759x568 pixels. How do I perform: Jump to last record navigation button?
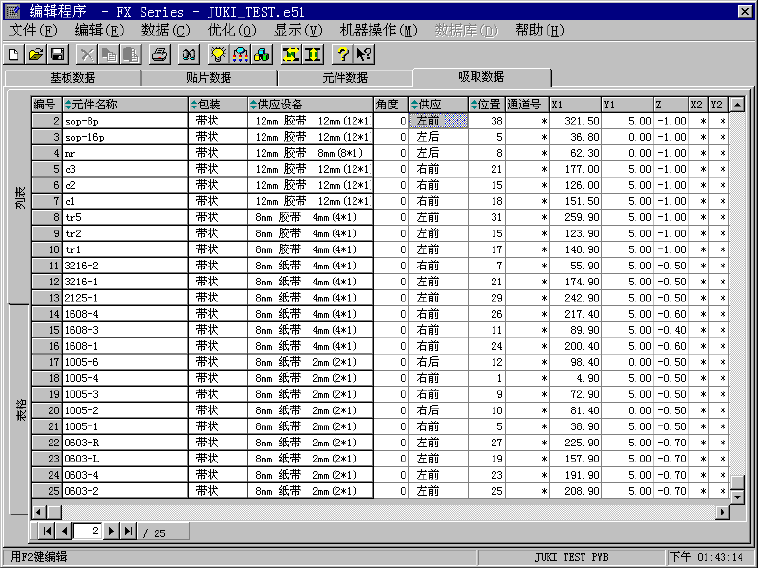point(128,531)
